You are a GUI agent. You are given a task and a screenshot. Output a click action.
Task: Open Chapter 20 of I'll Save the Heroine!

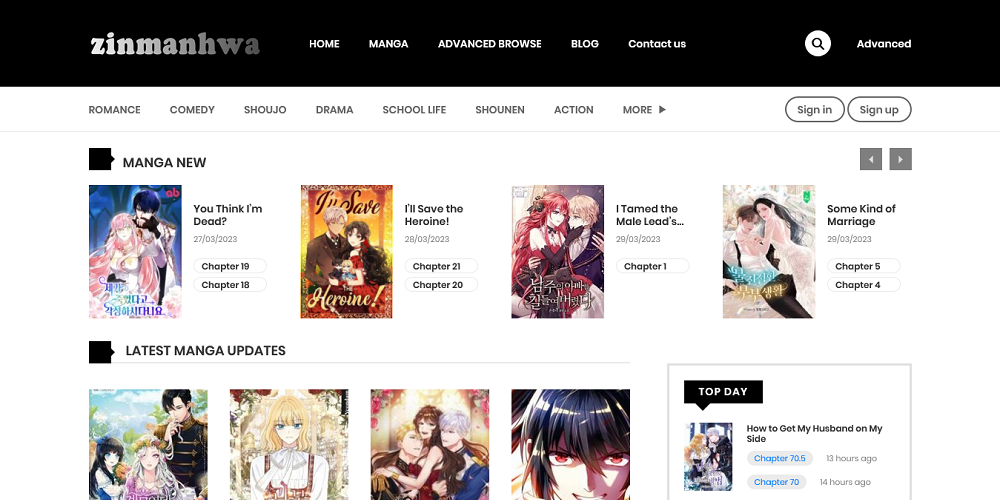[x=441, y=284]
